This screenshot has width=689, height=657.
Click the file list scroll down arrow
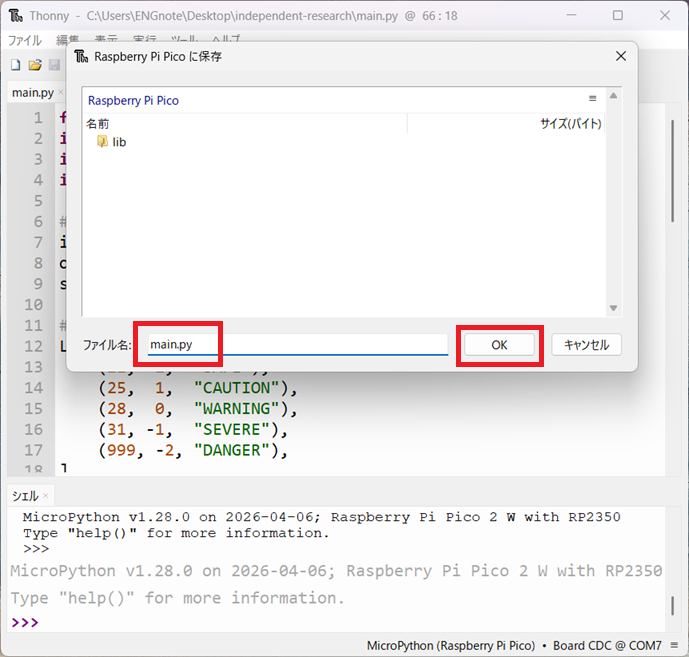coord(613,308)
